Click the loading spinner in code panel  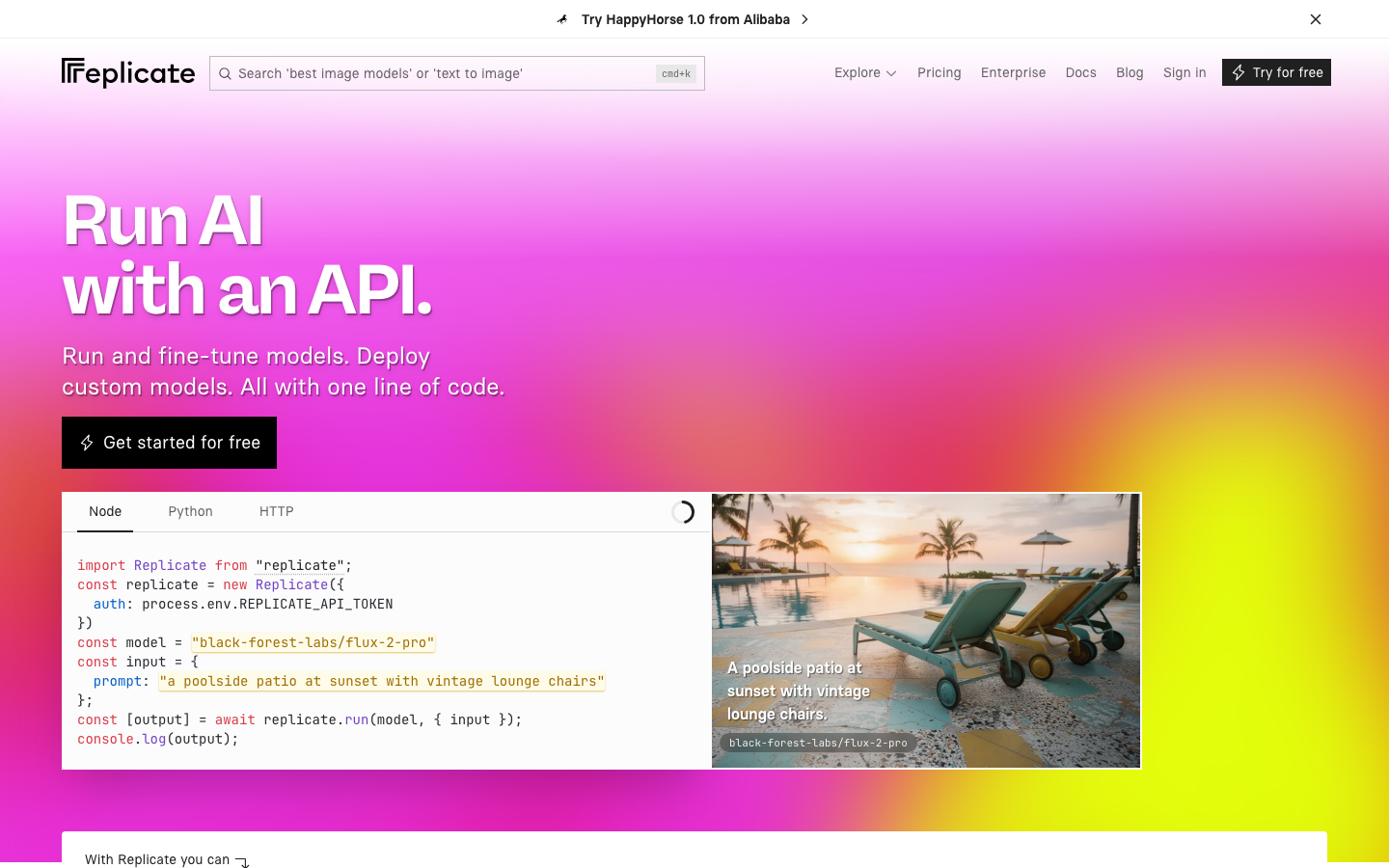pyautogui.click(x=683, y=512)
